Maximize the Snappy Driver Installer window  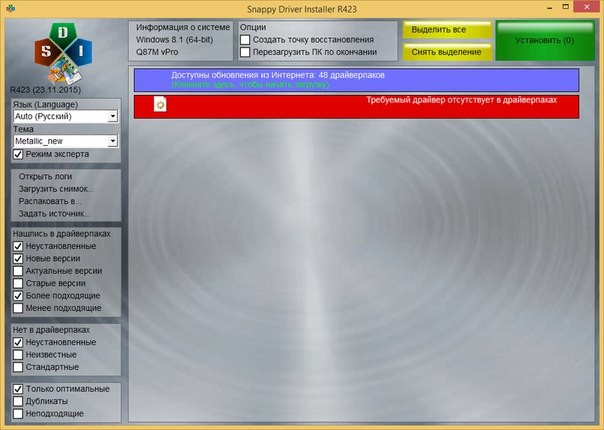click(565, 7)
